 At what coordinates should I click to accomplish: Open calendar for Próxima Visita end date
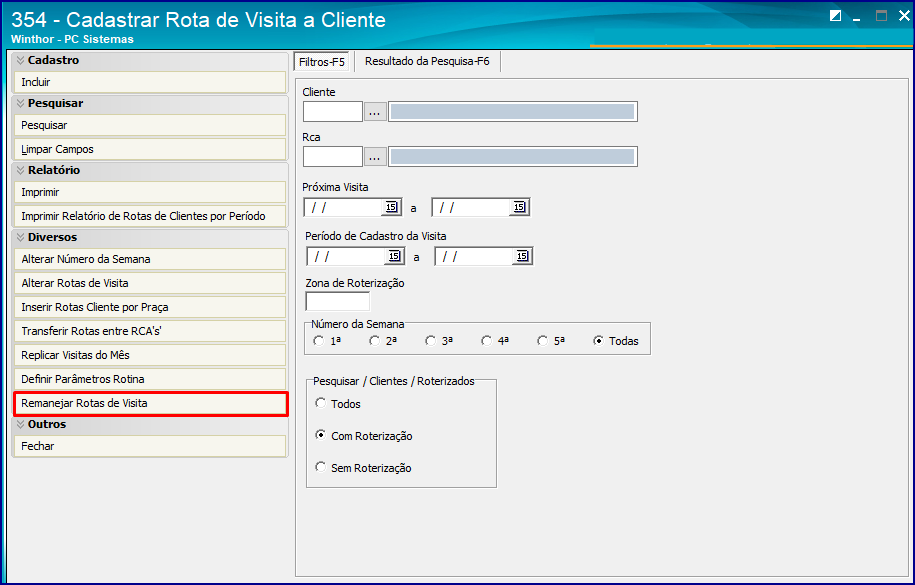coord(519,207)
